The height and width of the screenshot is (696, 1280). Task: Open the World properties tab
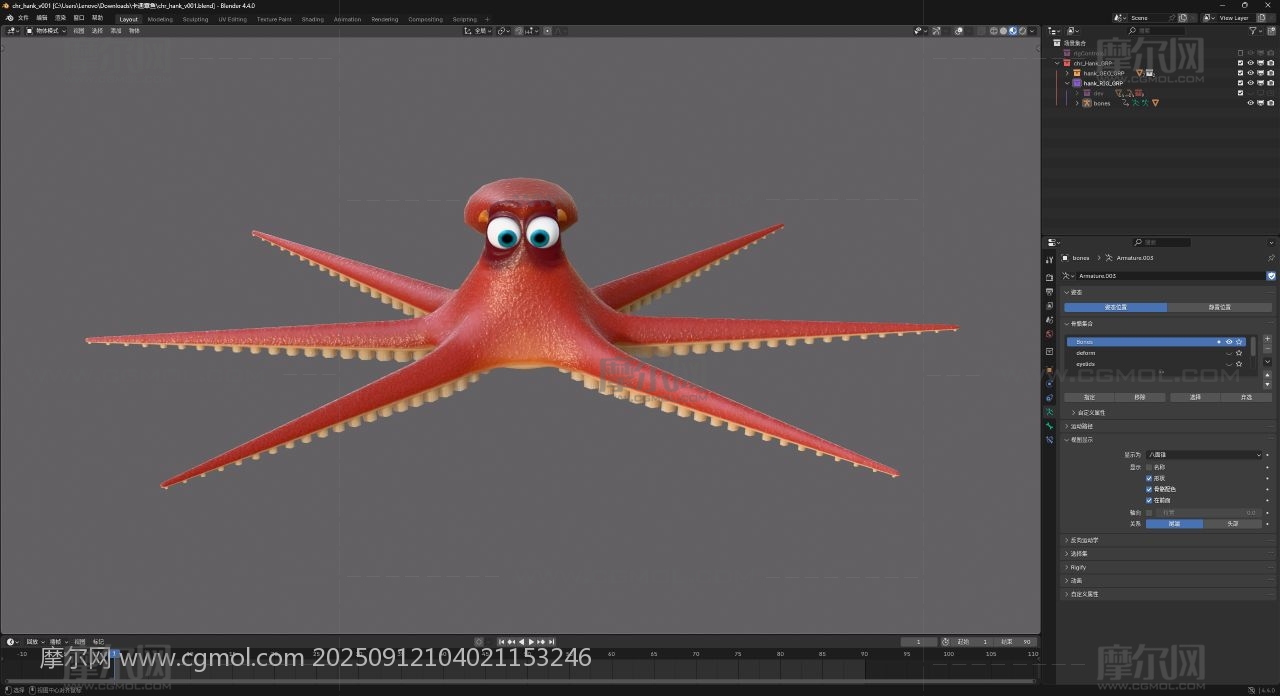[x=1049, y=334]
